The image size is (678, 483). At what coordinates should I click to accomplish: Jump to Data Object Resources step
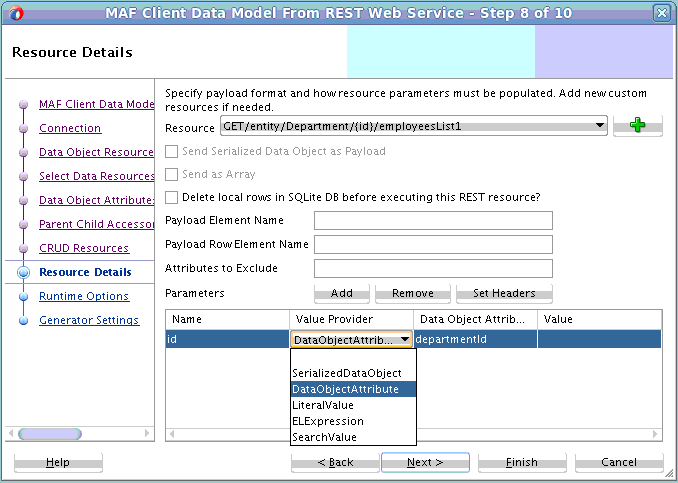tap(96, 152)
